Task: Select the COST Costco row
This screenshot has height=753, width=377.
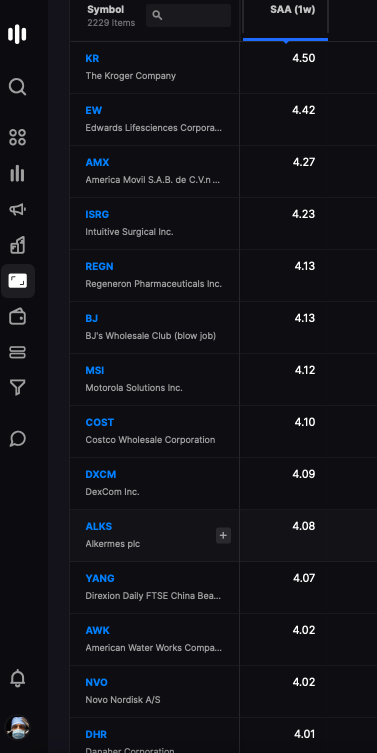Action: [x=223, y=431]
